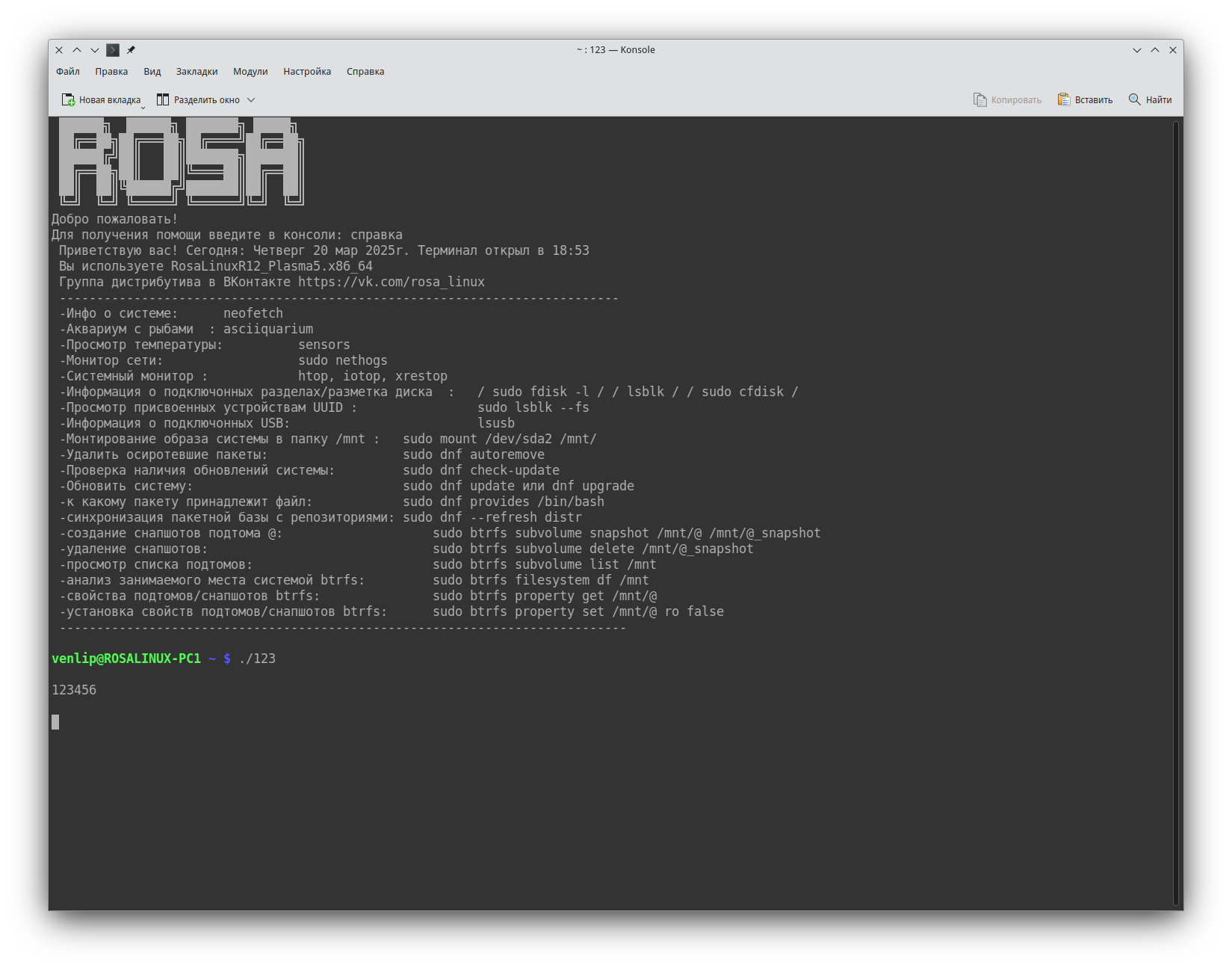The image size is (1232, 968).
Task: Open the Справка menu
Action: point(365,72)
